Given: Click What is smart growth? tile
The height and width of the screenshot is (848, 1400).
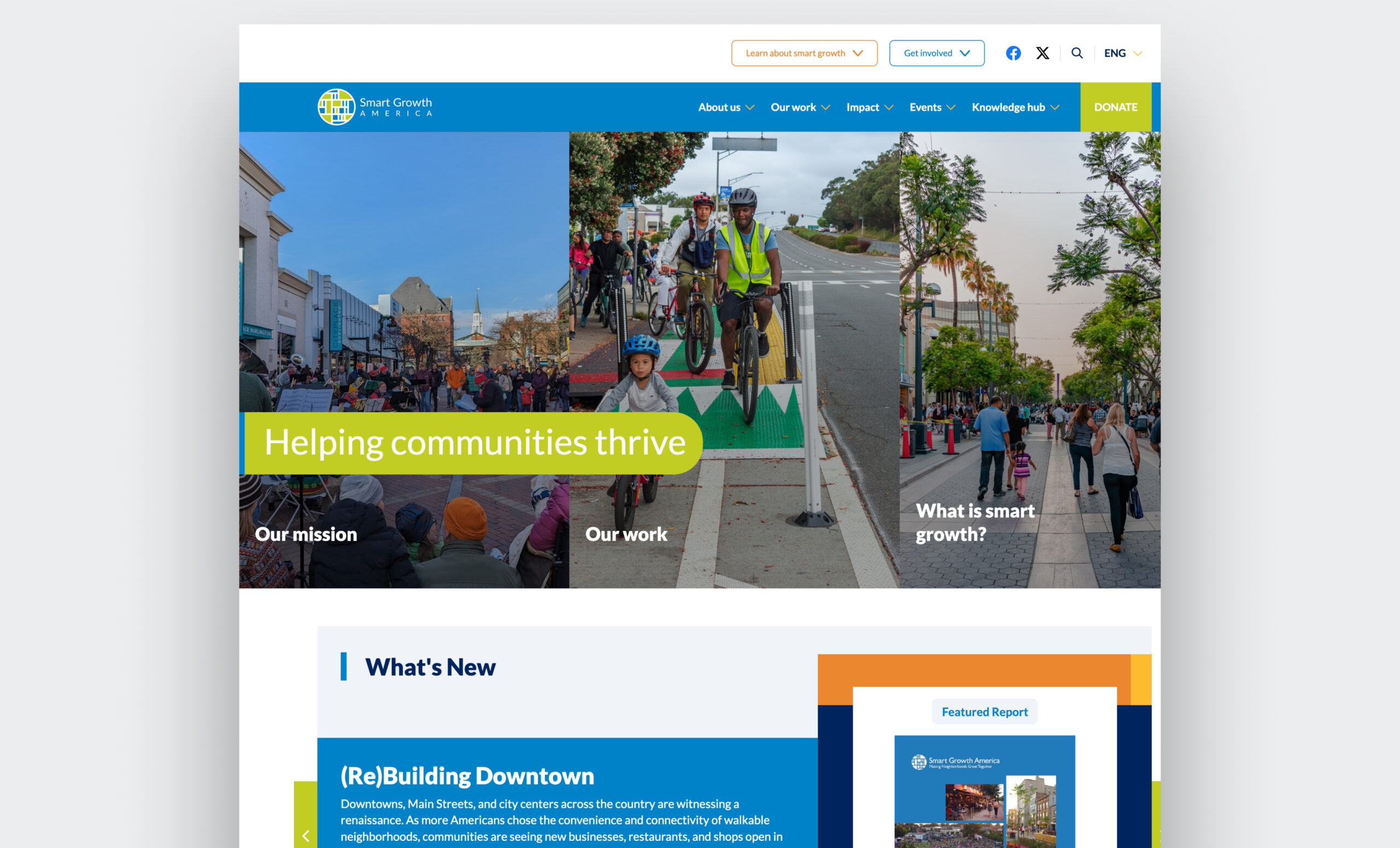Looking at the screenshot, I should pyautogui.click(x=975, y=522).
